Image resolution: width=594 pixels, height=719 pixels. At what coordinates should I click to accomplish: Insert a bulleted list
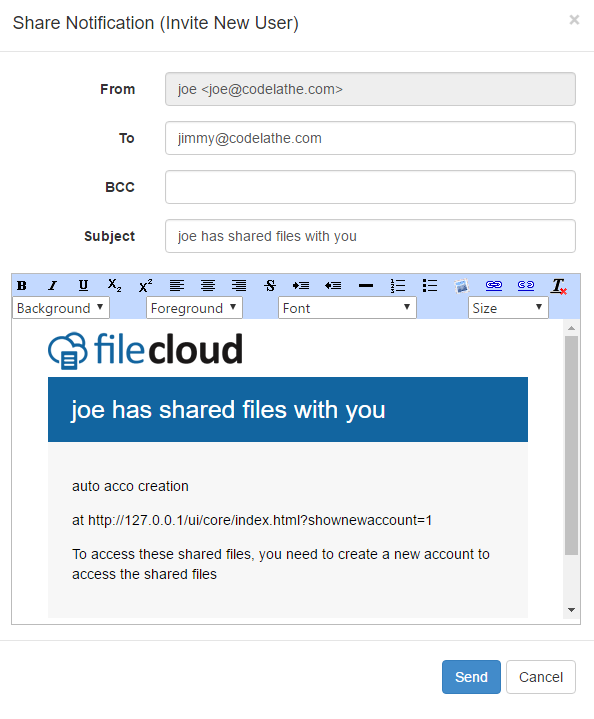point(430,286)
